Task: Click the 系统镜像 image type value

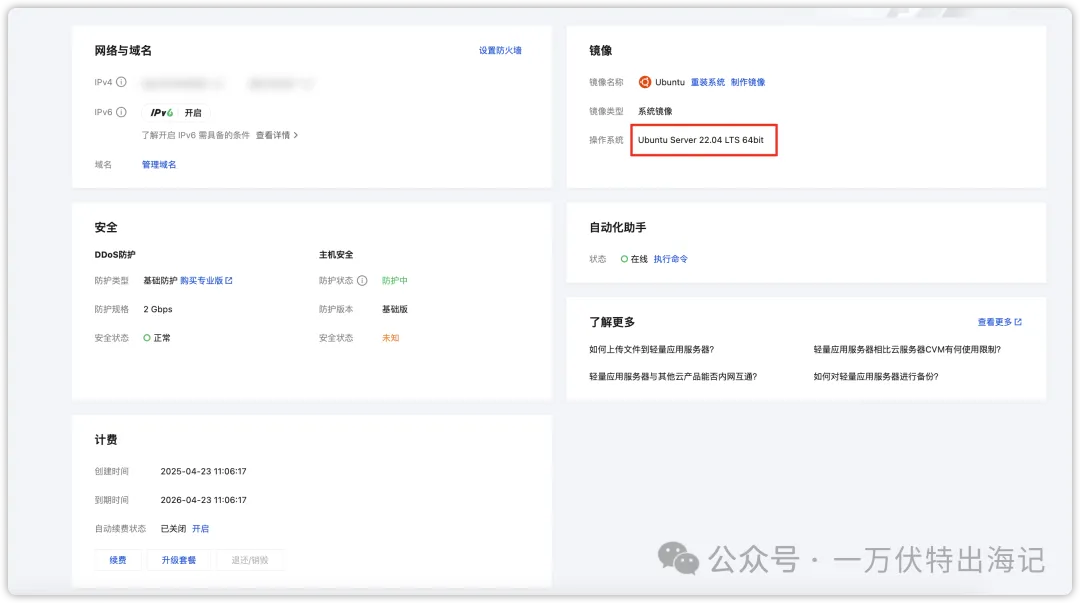Action: (655, 111)
